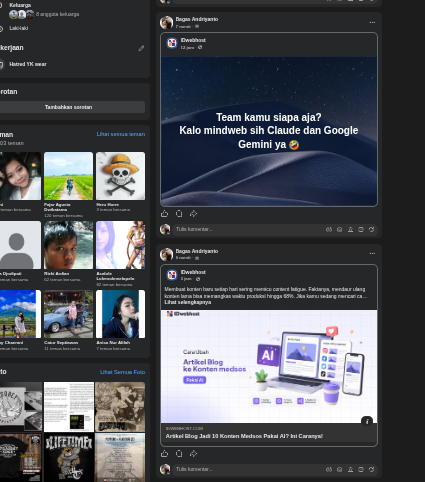Open Bagas Andriyanto avatar on the second post
Screen dimensions: 425x482
[x=166, y=254]
